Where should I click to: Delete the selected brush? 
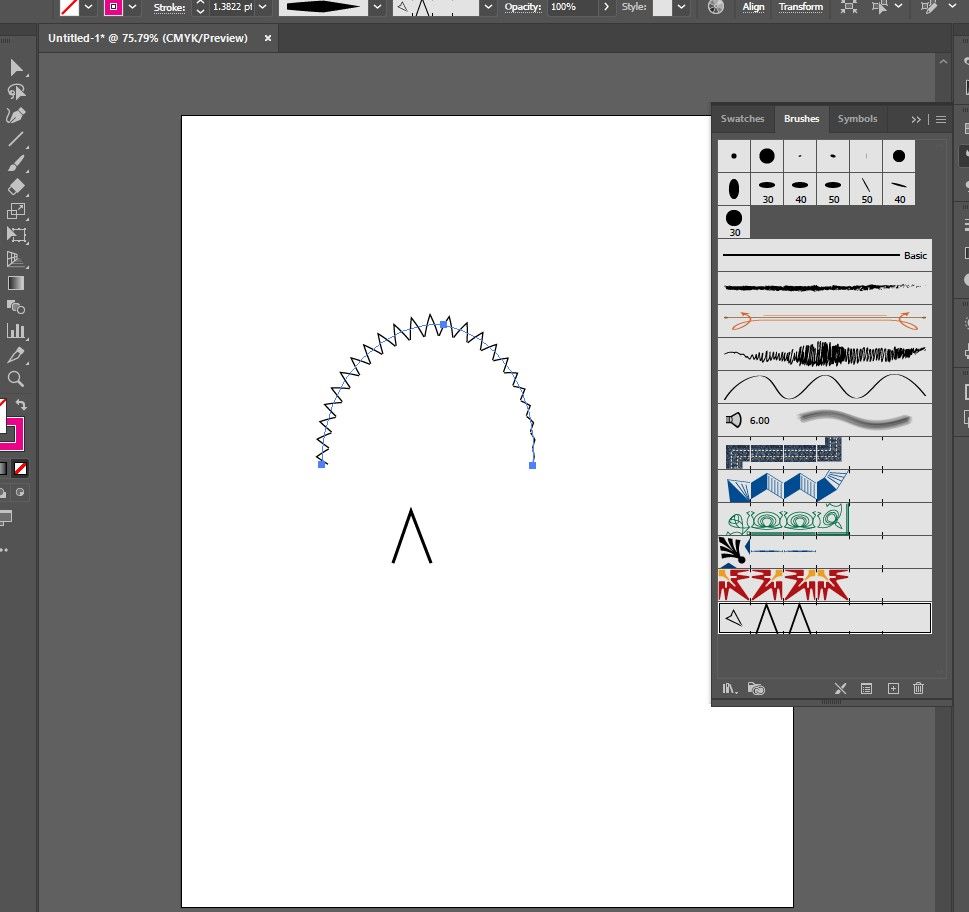(918, 688)
